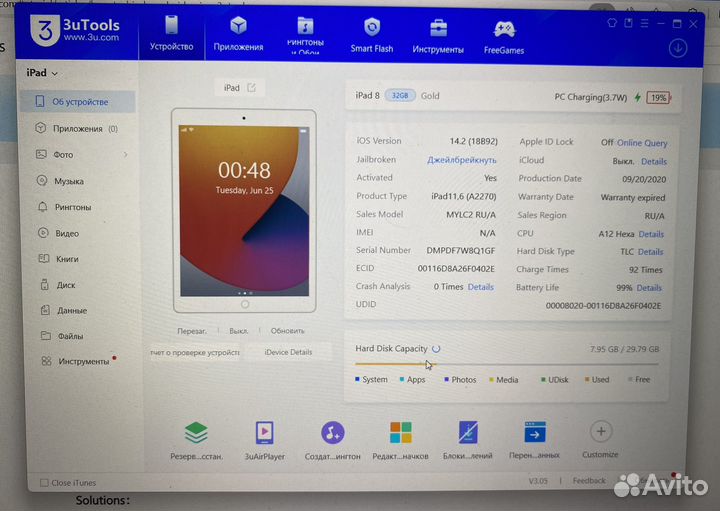Click the Обновить refresh button
This screenshot has width=720, height=511.
287,331
